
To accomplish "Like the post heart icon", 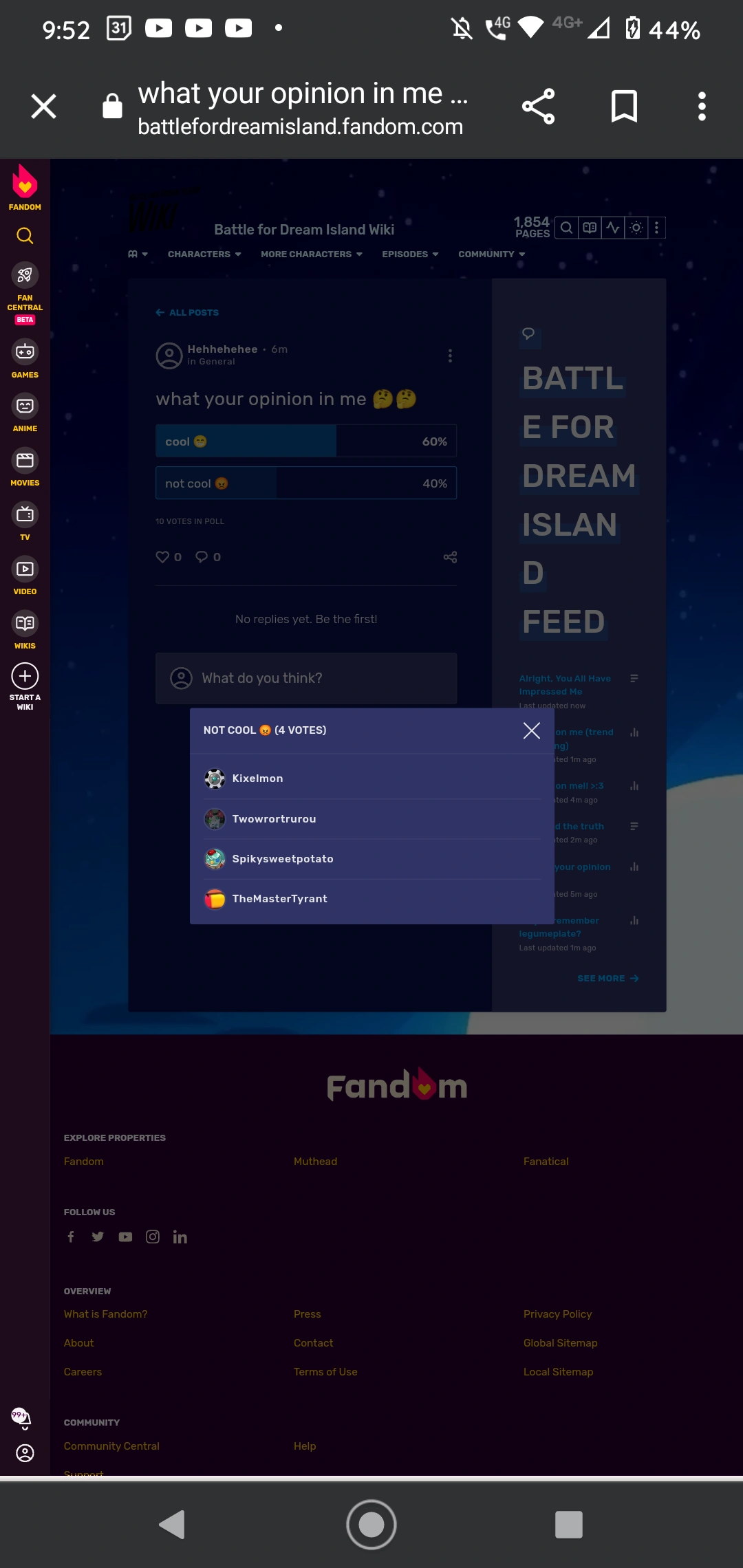I will pyautogui.click(x=162, y=557).
